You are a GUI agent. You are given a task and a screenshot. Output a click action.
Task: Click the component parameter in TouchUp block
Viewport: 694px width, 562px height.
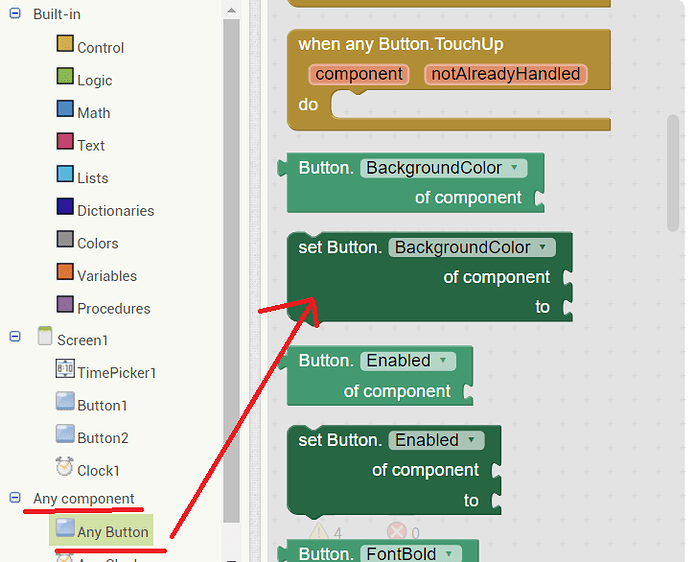coord(359,74)
